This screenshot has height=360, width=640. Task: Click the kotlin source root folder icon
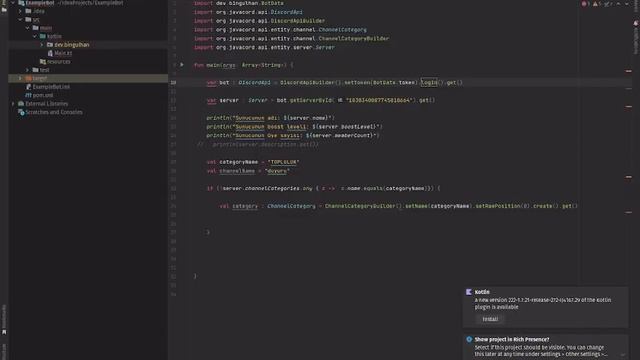tap(43, 36)
